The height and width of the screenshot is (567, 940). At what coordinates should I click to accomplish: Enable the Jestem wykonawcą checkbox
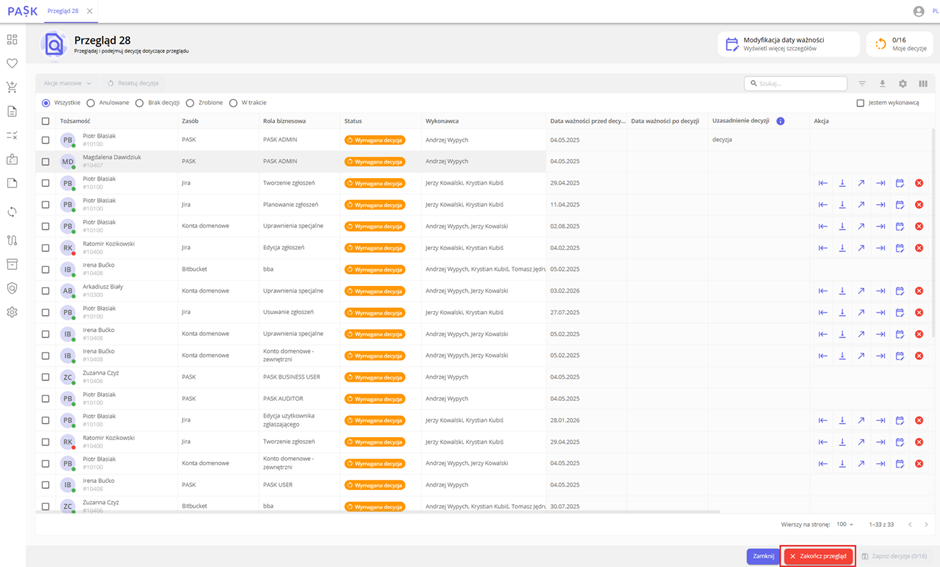[x=860, y=103]
